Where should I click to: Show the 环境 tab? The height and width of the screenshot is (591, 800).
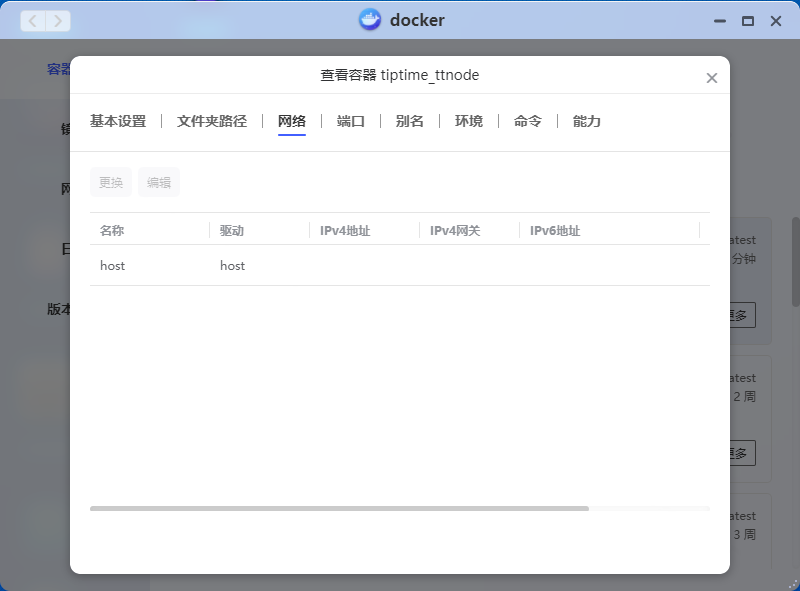[x=469, y=121]
